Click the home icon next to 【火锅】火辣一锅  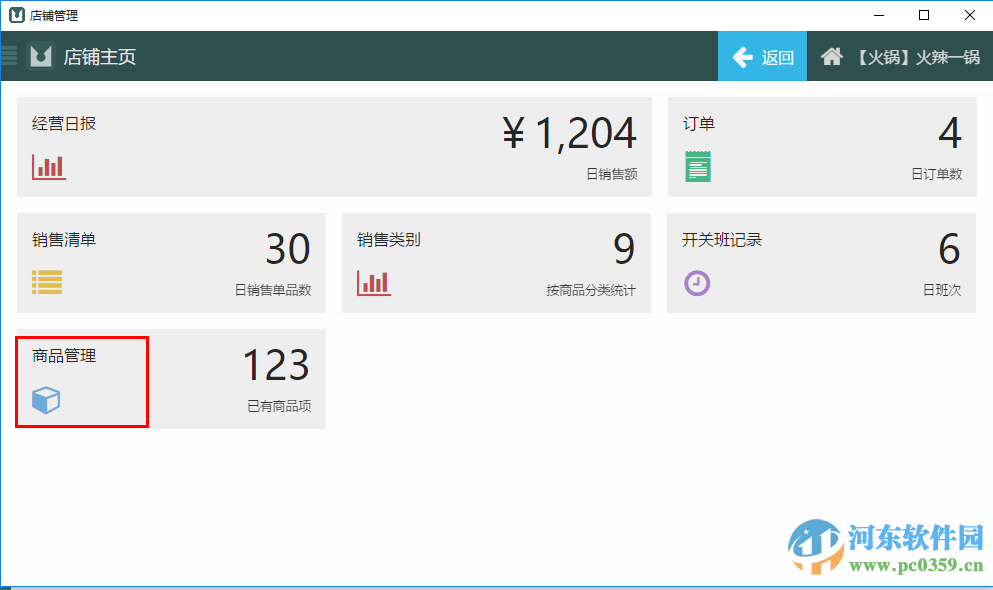[831, 57]
